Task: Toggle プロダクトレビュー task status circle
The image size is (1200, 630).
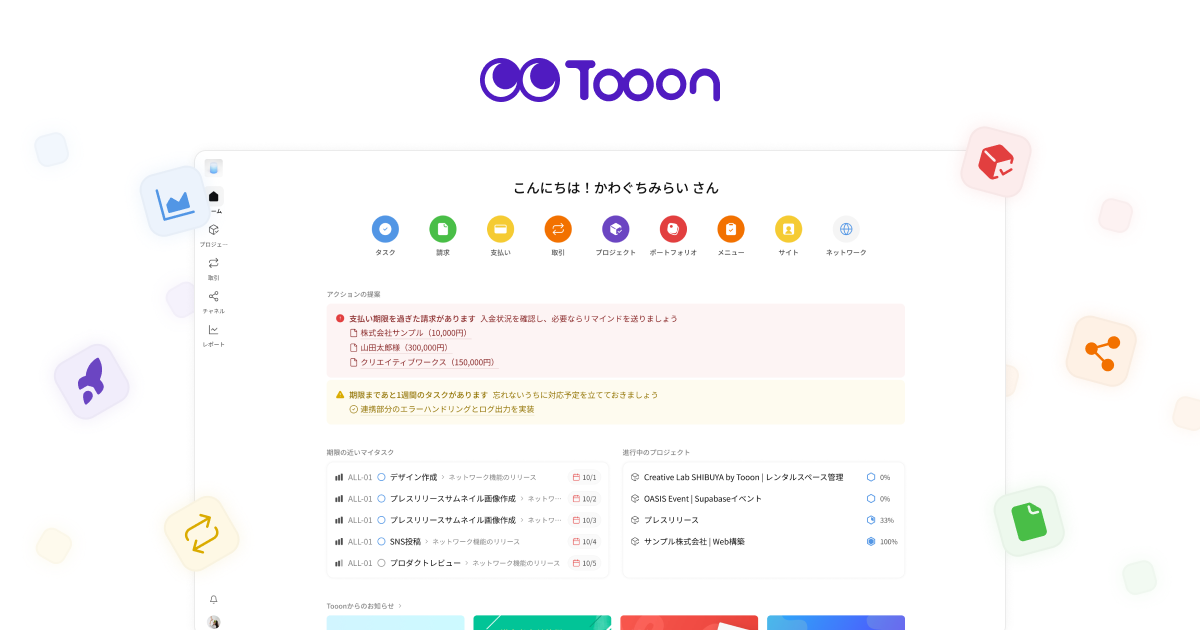Action: pos(381,563)
